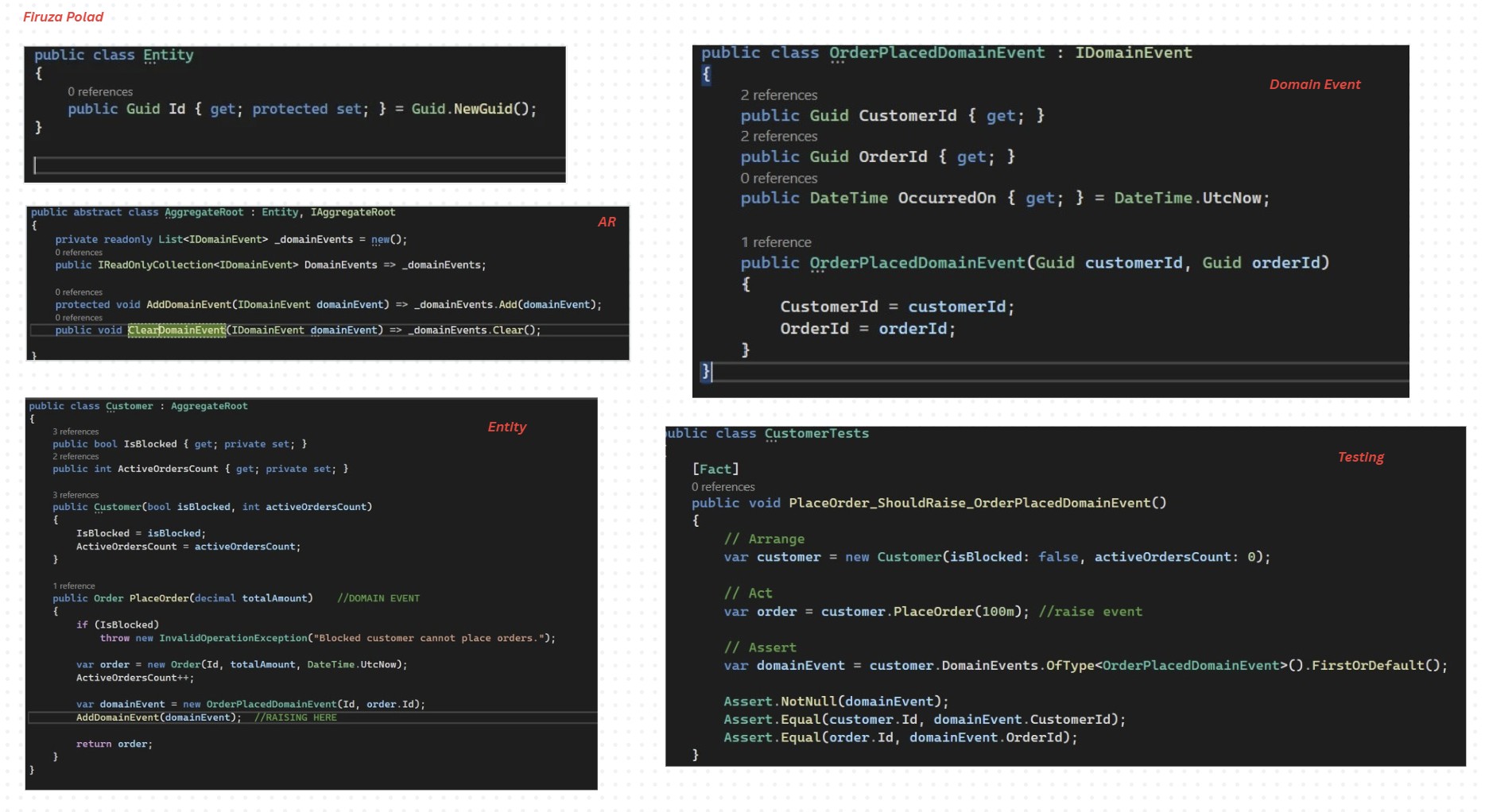Image resolution: width=1485 pixels, height=812 pixels.
Task: Place cursor in empty line below Entity class
Action: (x=294, y=165)
